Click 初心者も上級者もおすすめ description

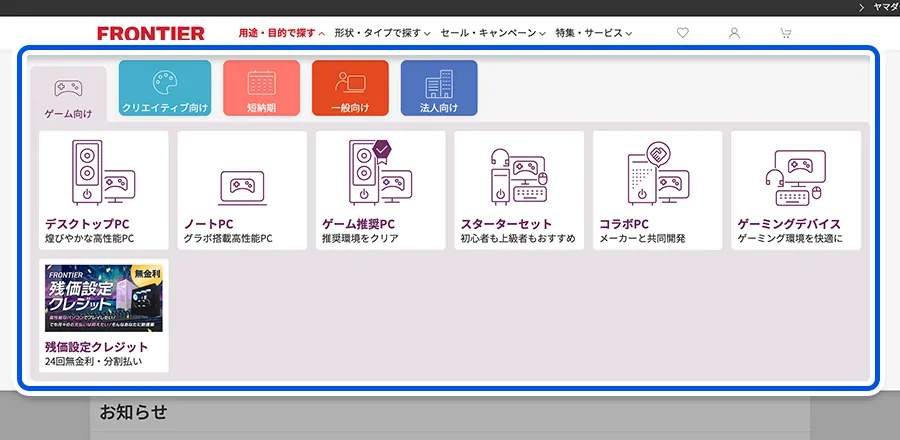click(518, 239)
